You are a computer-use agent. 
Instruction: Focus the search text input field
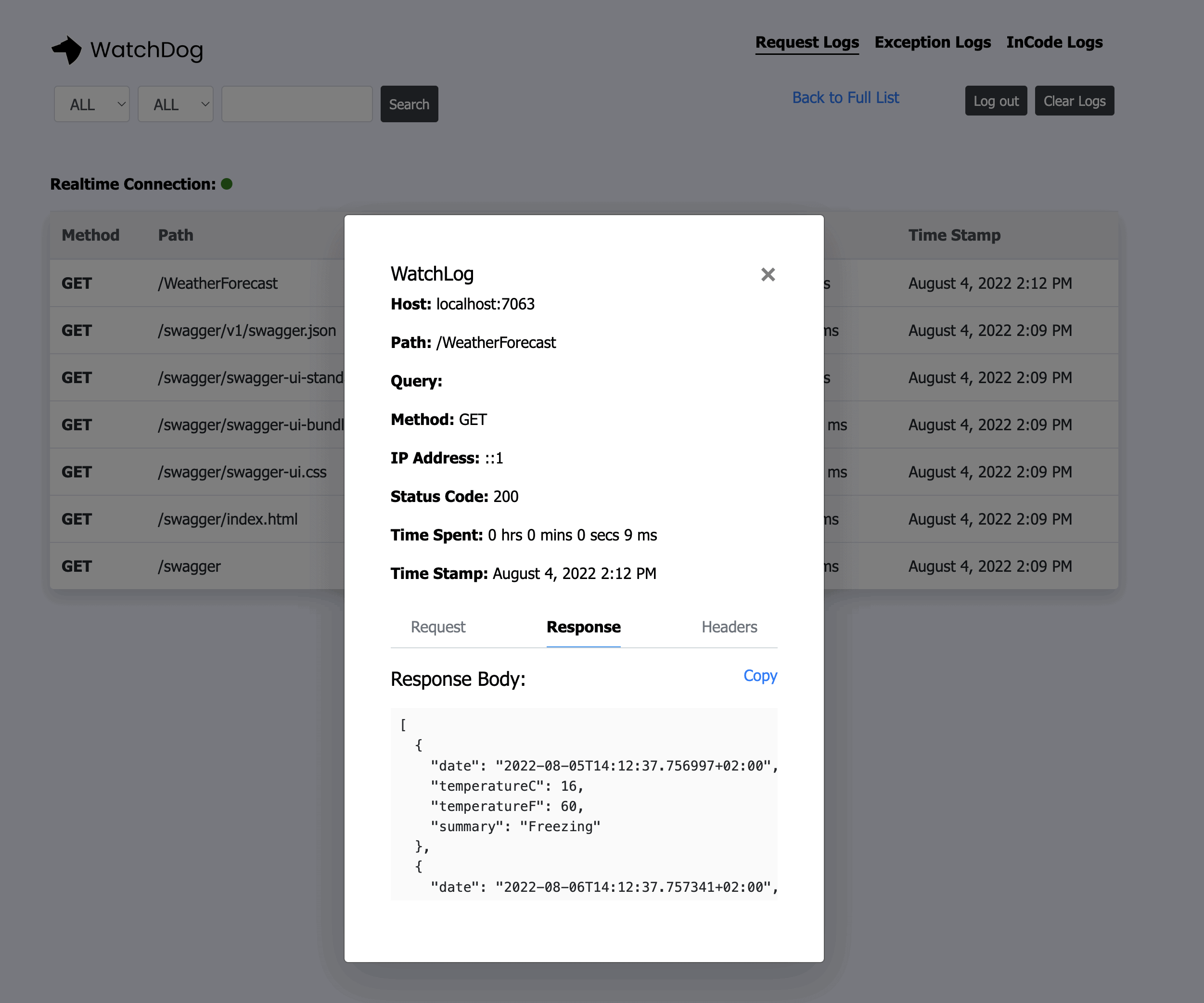click(297, 104)
